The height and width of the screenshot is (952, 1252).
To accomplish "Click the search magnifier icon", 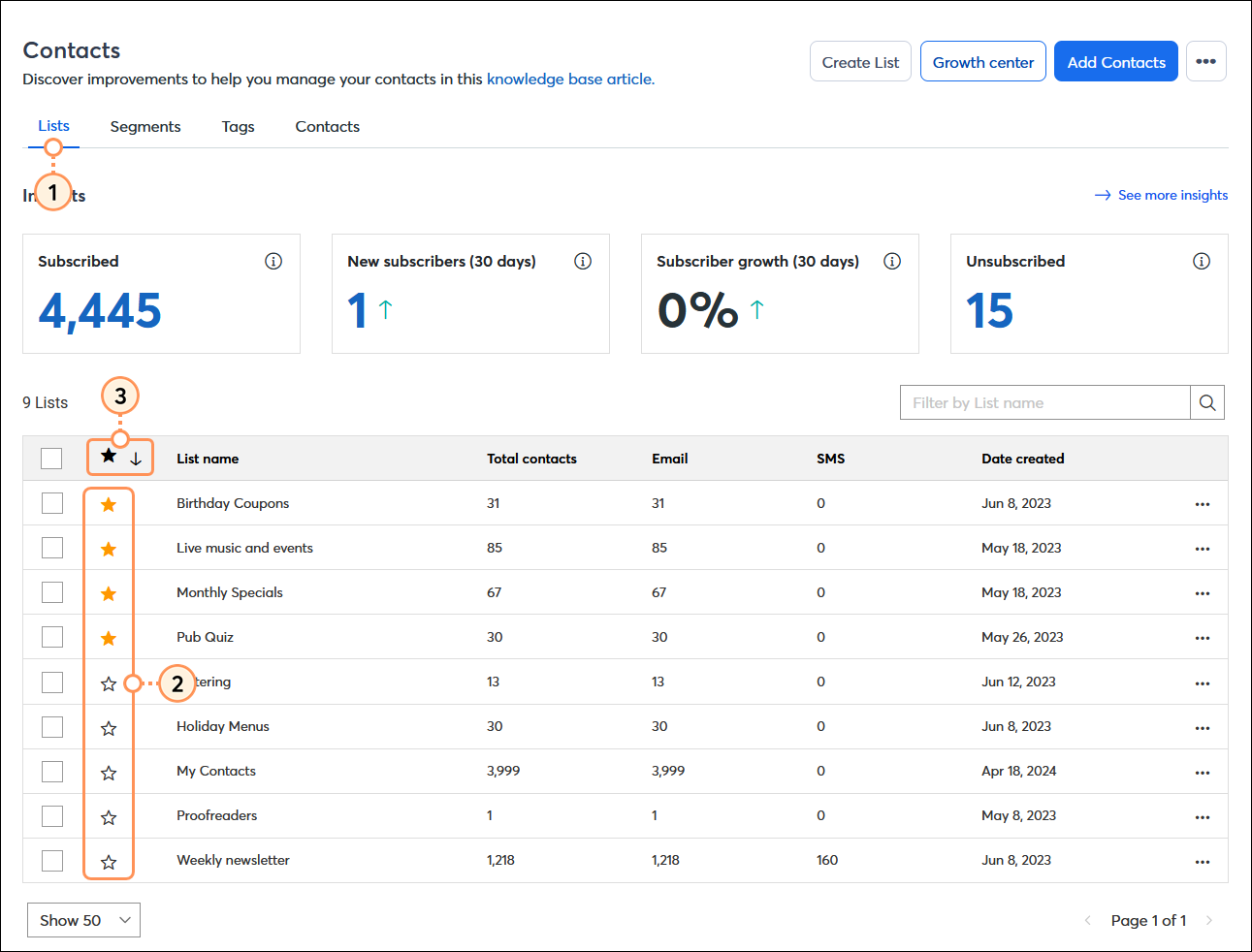I will pyautogui.click(x=1207, y=402).
